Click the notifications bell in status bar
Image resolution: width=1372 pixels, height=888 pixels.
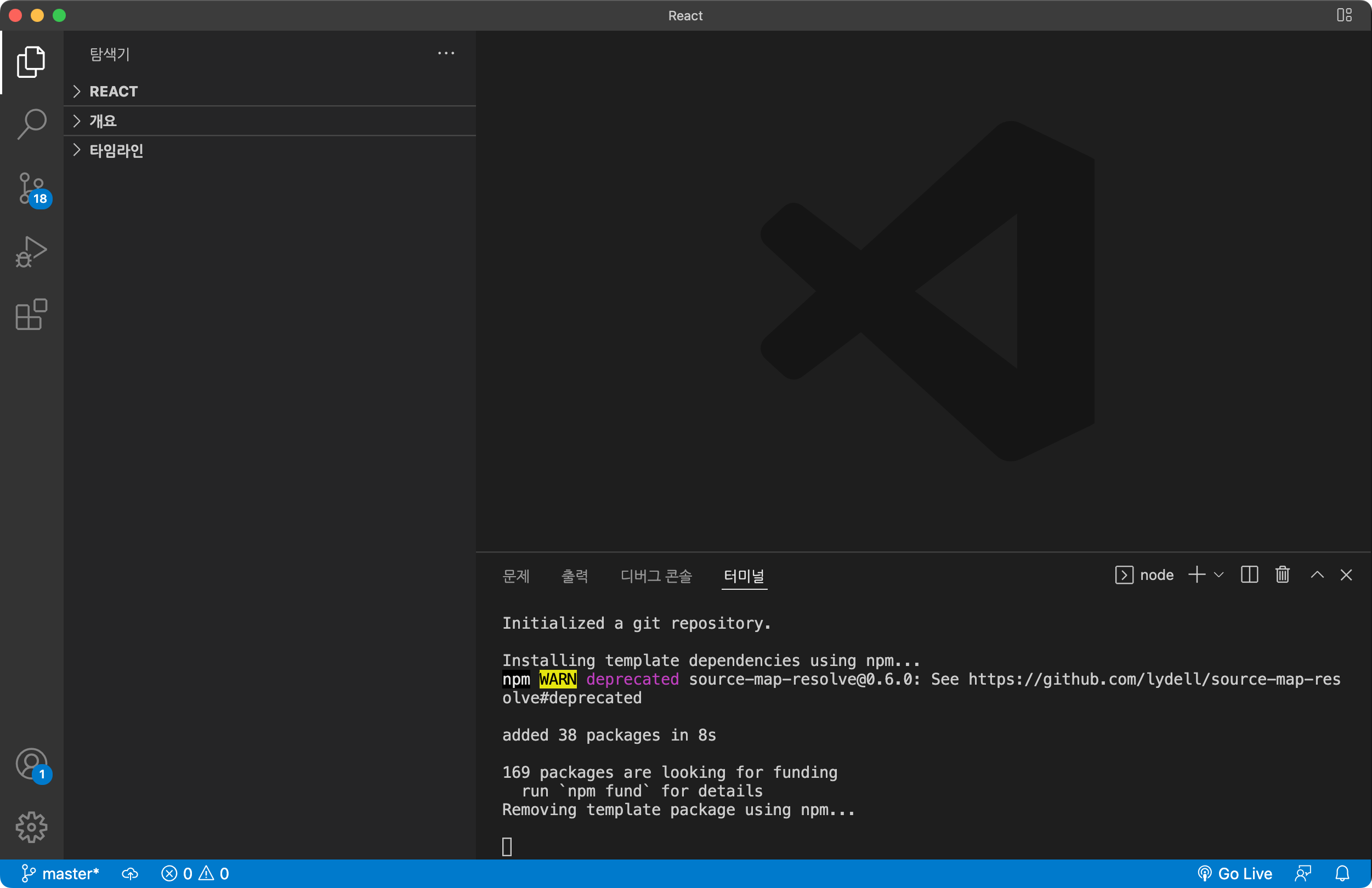click(1342, 874)
